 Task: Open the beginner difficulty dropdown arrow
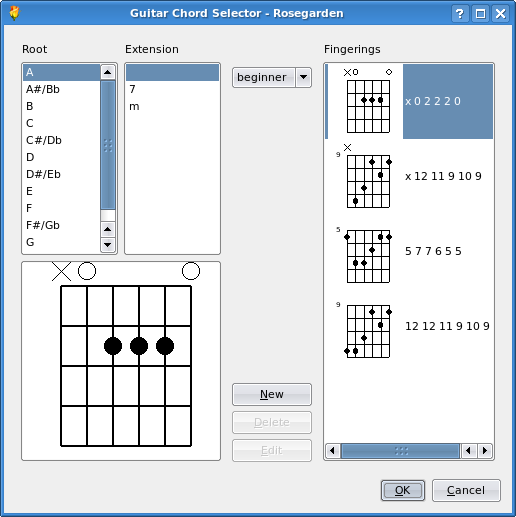[x=303, y=77]
